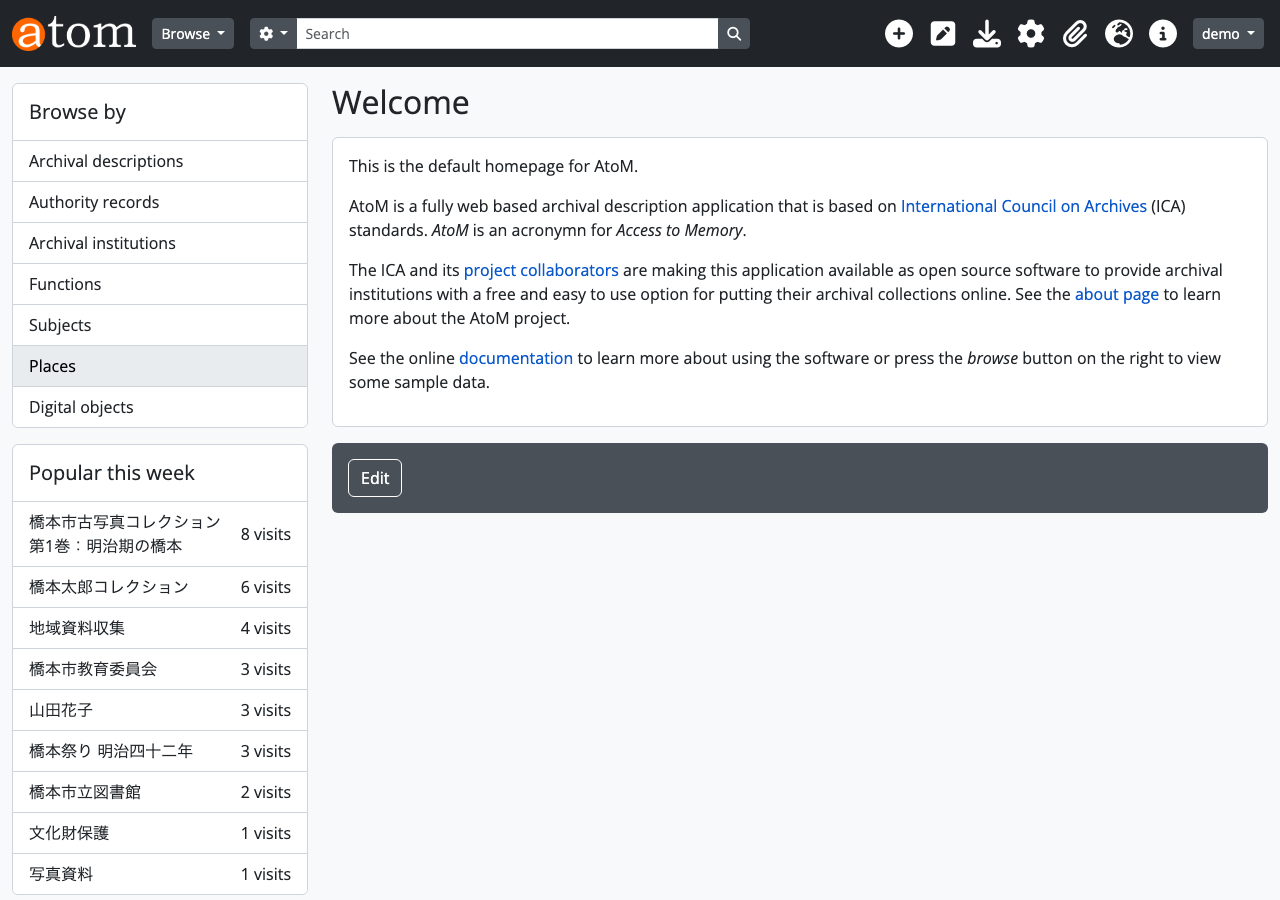Browse by Functions
The height and width of the screenshot is (900, 1280).
[x=160, y=284]
